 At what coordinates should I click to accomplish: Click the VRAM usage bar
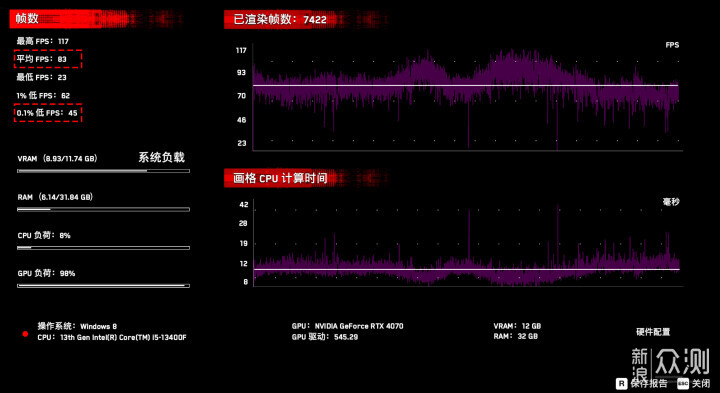pyautogui.click(x=103, y=171)
